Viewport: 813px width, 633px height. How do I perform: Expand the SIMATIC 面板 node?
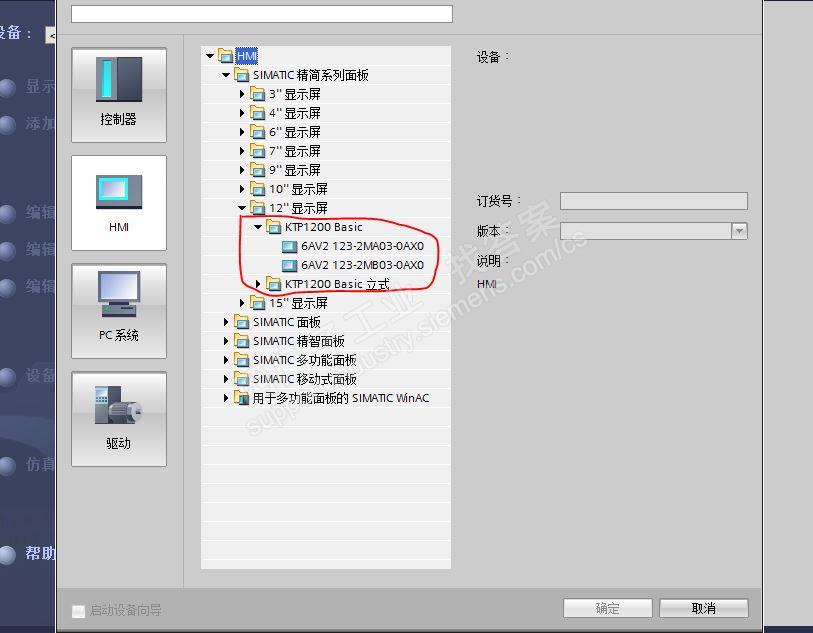click(226, 322)
